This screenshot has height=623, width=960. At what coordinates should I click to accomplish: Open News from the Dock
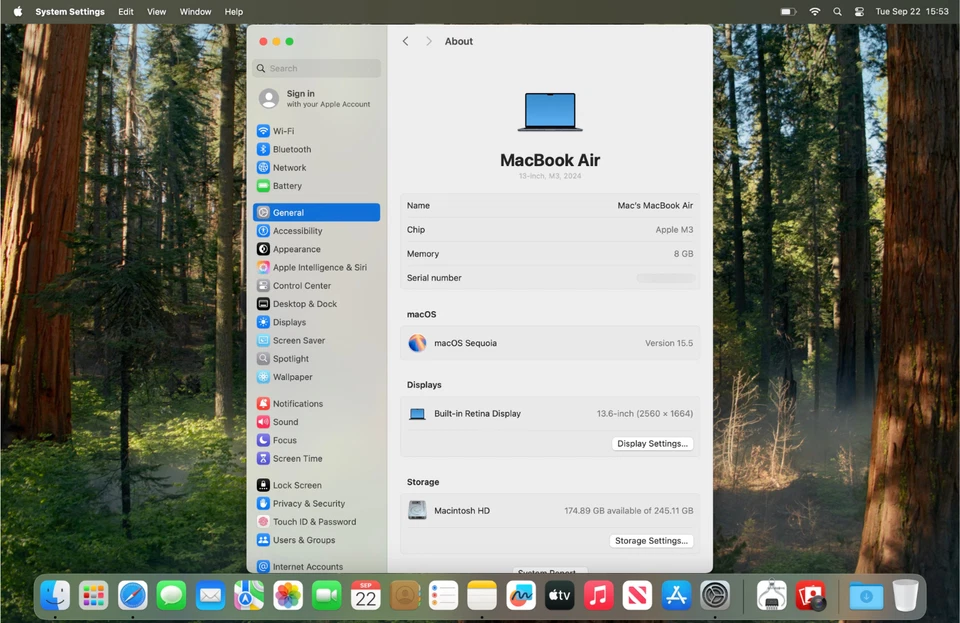pos(637,595)
